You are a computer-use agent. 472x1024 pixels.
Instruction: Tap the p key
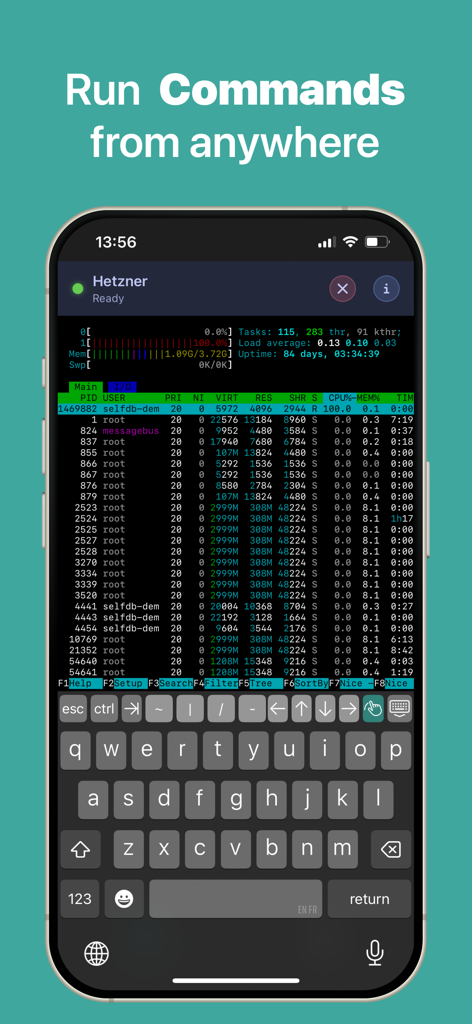click(x=396, y=750)
